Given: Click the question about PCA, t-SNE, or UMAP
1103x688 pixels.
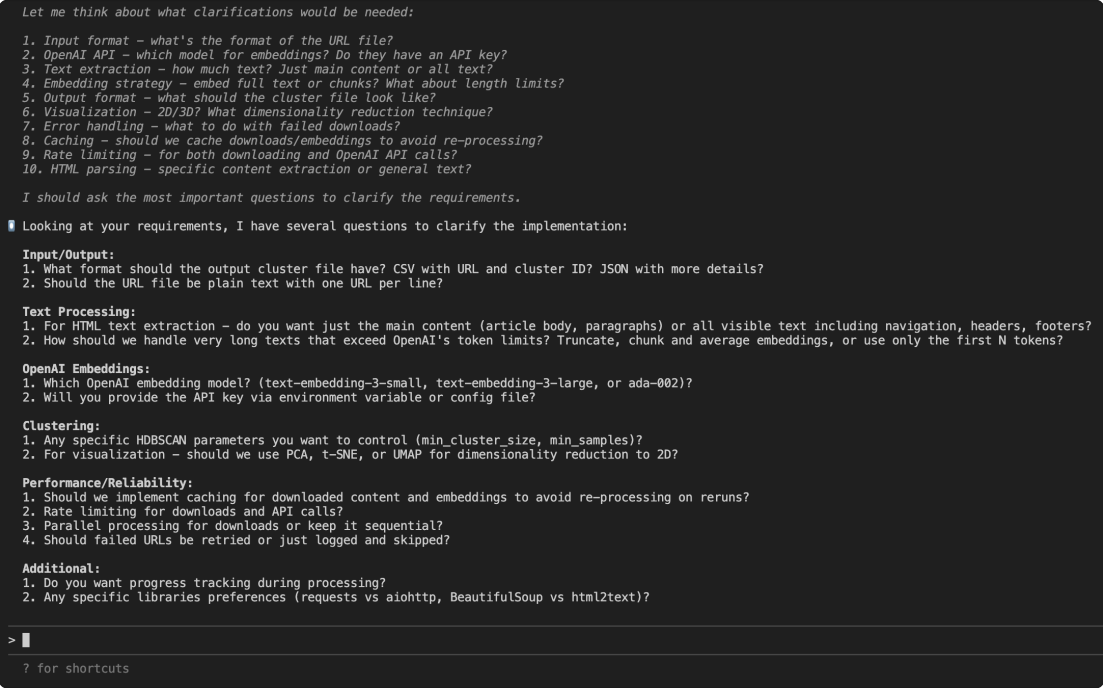Looking at the screenshot, I should [x=350, y=454].
